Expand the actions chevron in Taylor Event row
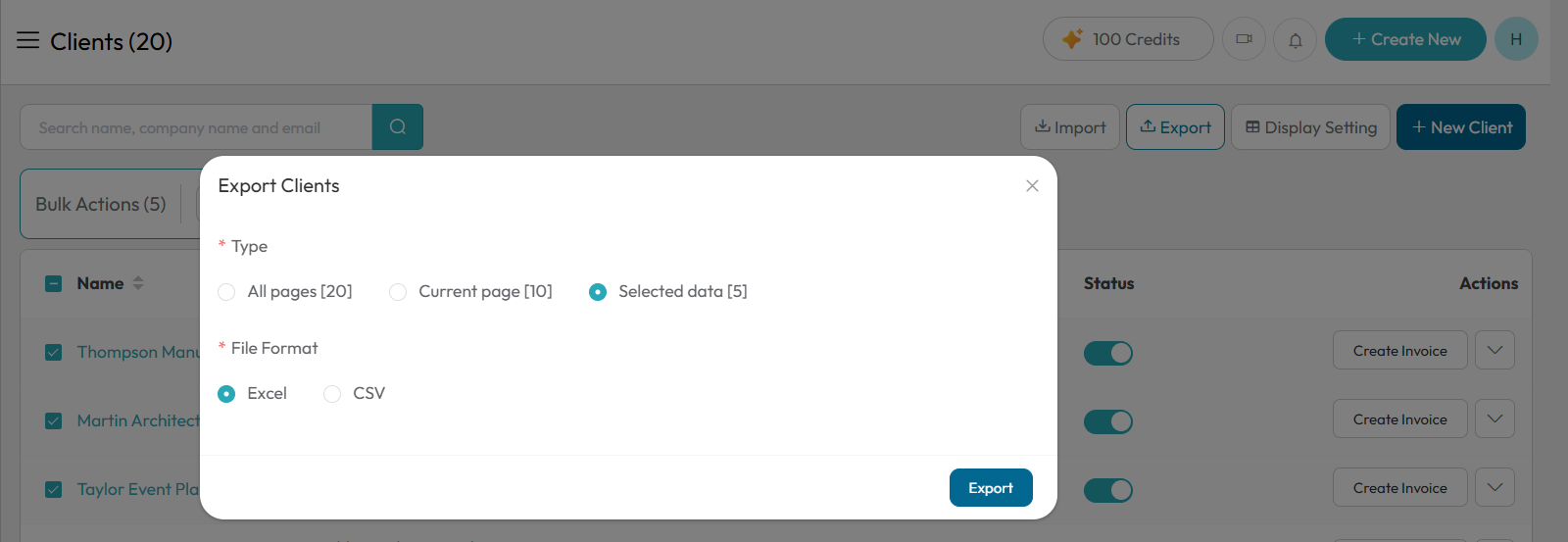The image size is (1568, 542). (x=1495, y=487)
